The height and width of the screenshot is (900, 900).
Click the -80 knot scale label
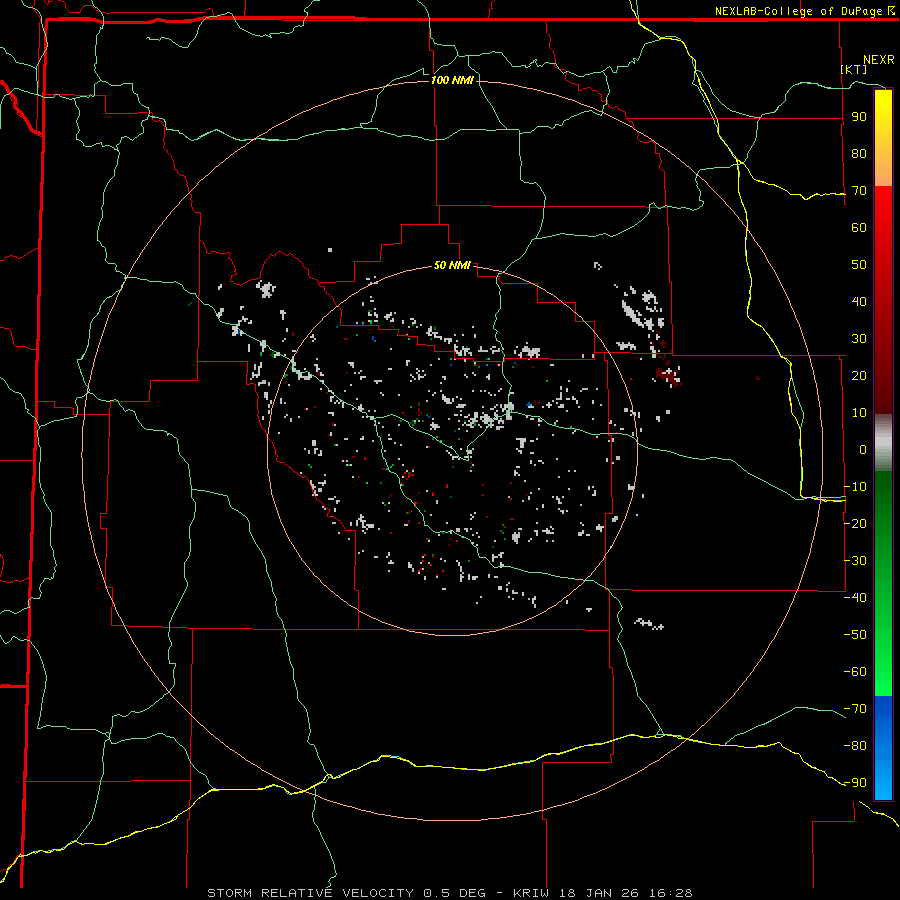855,746
